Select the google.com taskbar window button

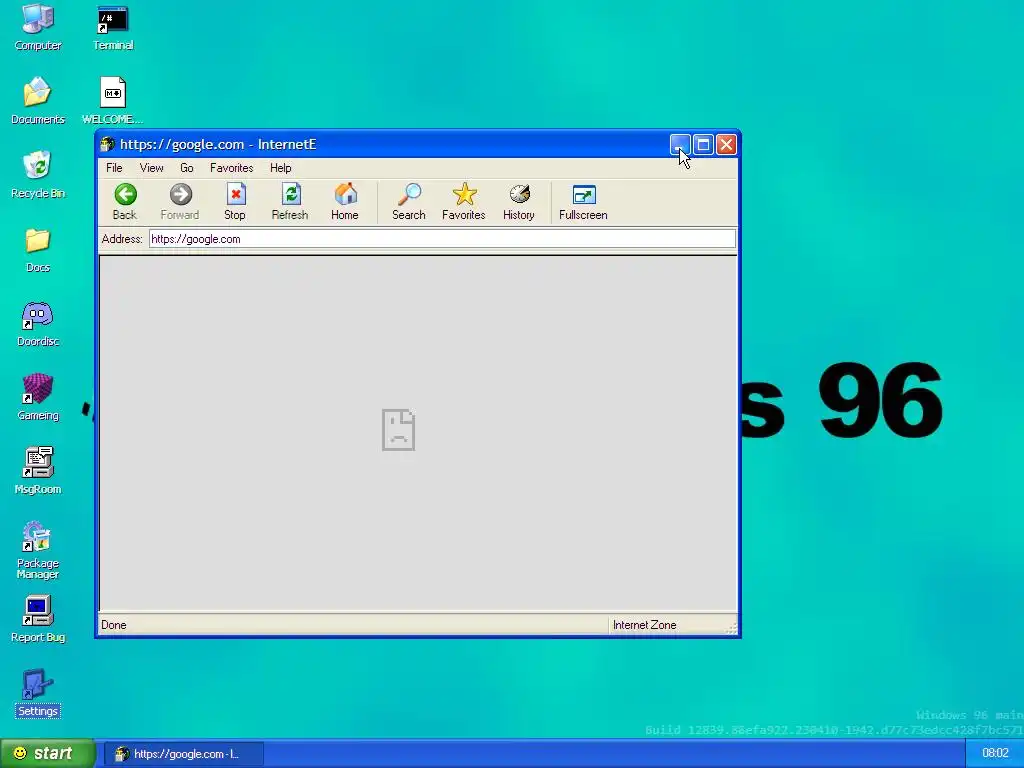184,754
